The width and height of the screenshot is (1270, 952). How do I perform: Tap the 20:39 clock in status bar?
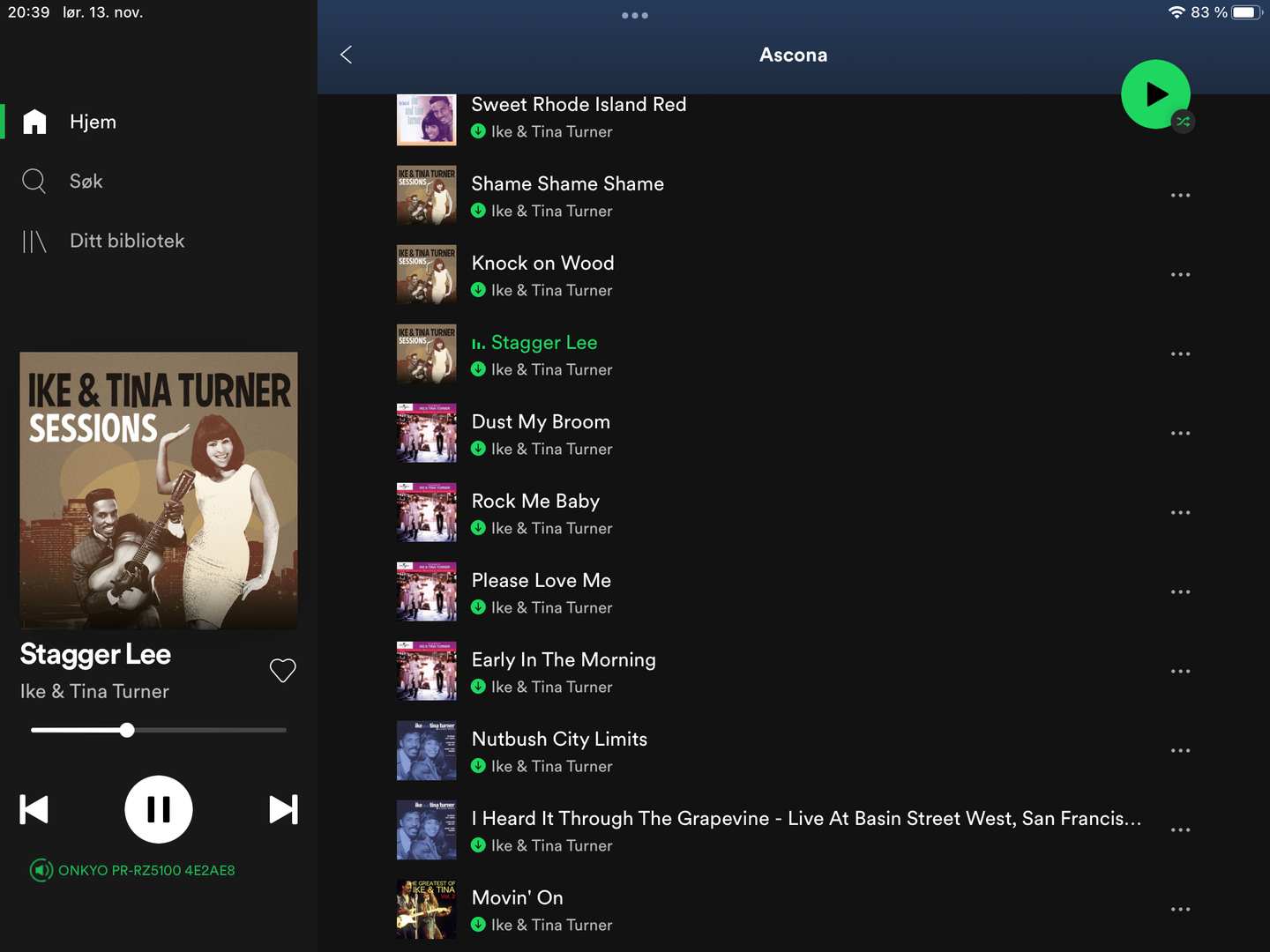[x=29, y=12]
